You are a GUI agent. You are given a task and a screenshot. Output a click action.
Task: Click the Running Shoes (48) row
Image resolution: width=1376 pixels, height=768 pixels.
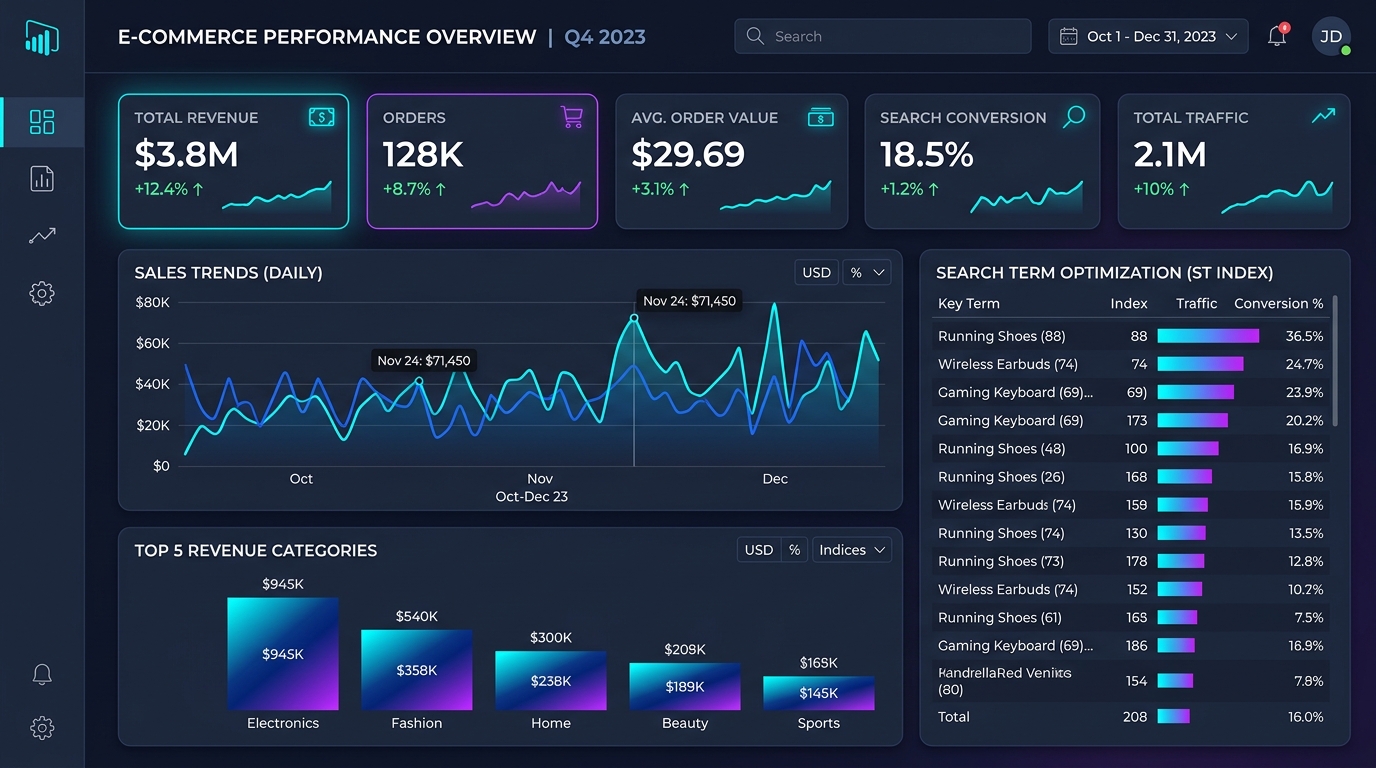tap(1131, 448)
